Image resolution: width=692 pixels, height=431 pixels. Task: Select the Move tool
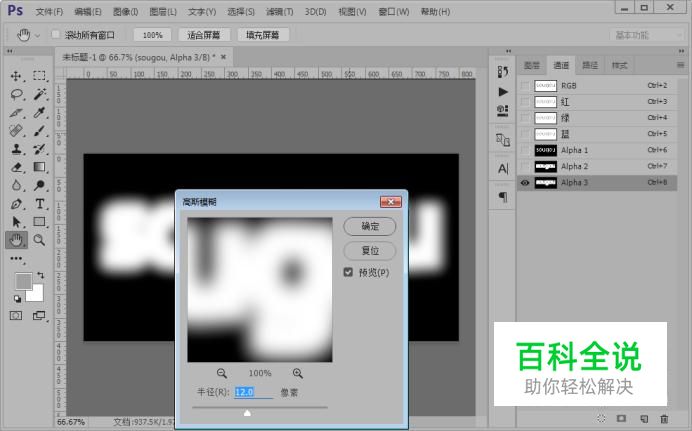pyautogui.click(x=16, y=76)
